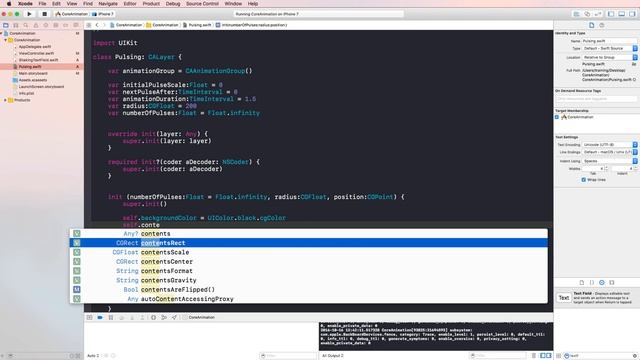Open the Object library icon
Image resolution: width=640 pixels, height=360 pixels.
click(602, 282)
